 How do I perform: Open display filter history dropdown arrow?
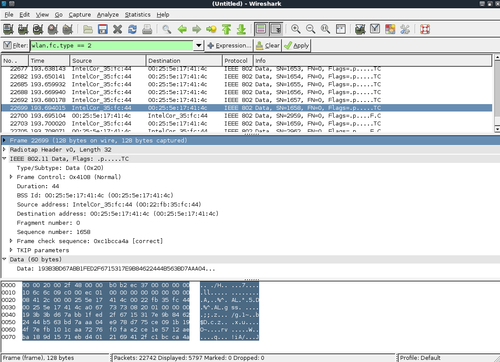(199, 45)
